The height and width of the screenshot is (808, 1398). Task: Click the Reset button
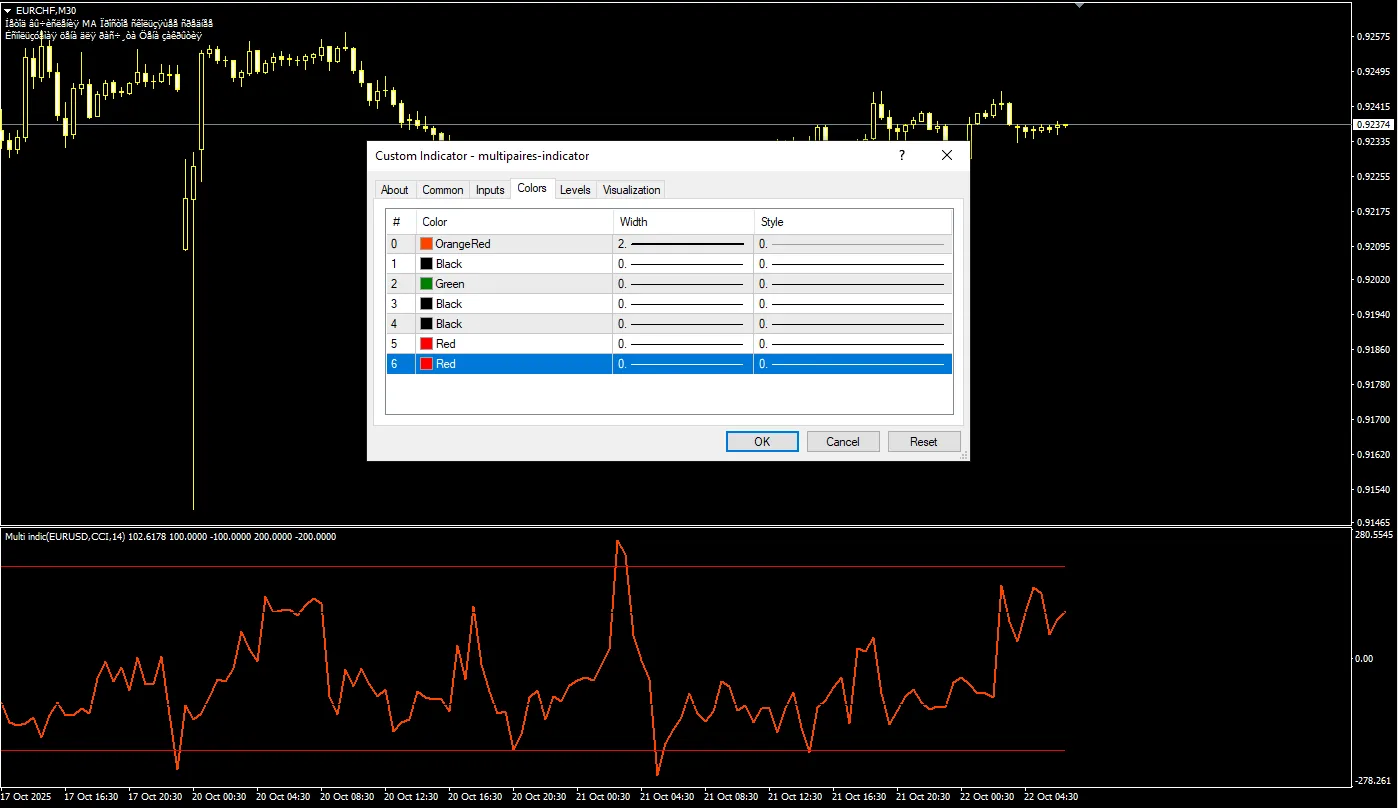tap(923, 442)
